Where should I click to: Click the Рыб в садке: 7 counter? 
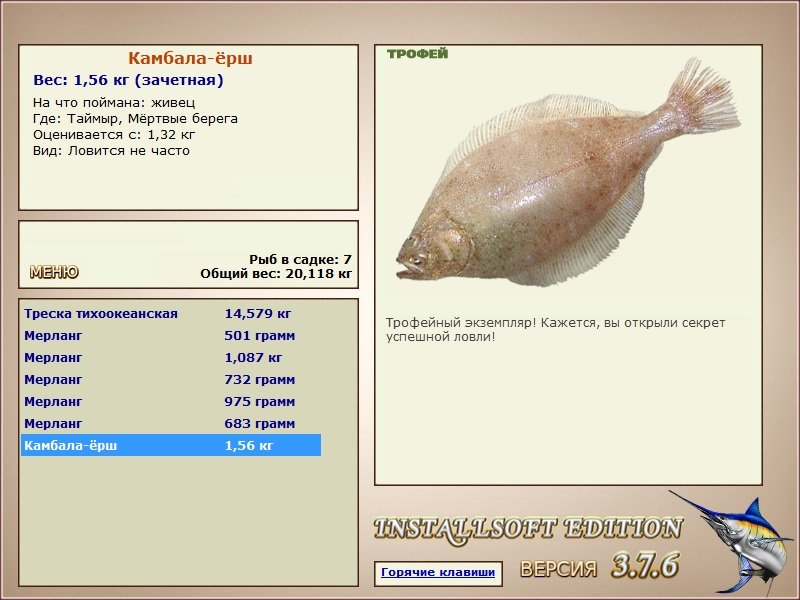coord(301,260)
